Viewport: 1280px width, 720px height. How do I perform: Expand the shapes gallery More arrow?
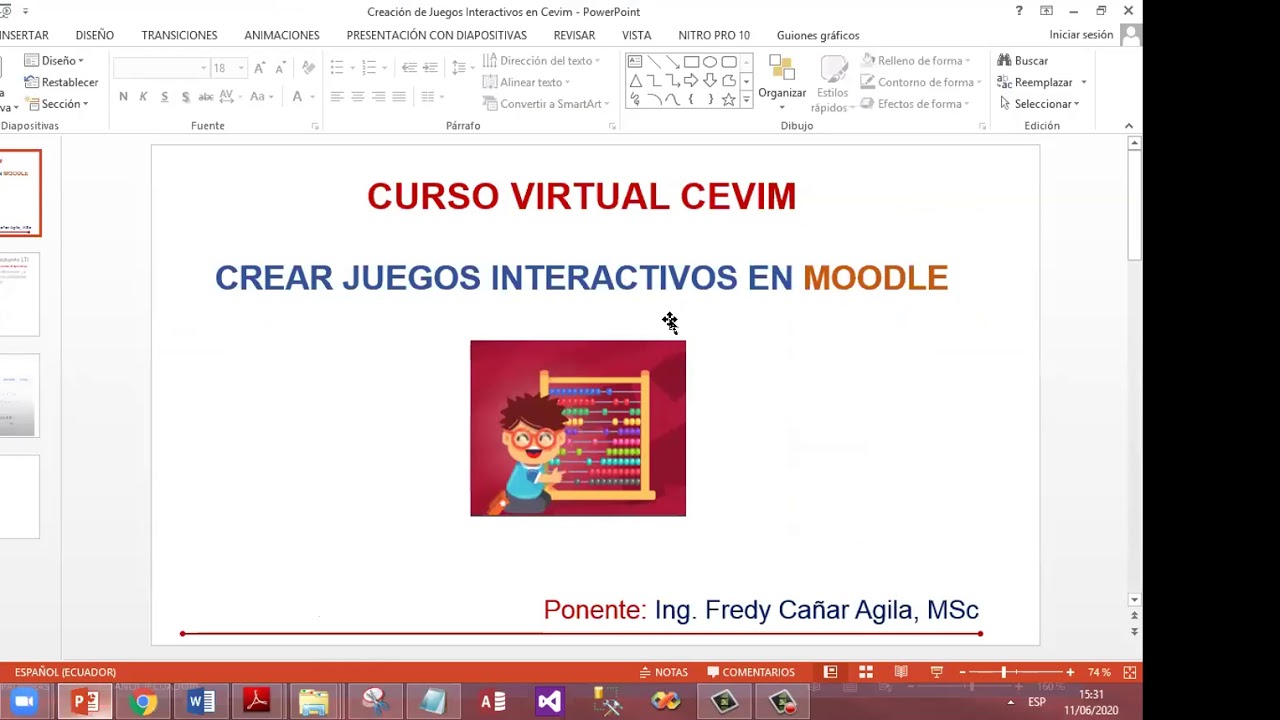pyautogui.click(x=746, y=100)
